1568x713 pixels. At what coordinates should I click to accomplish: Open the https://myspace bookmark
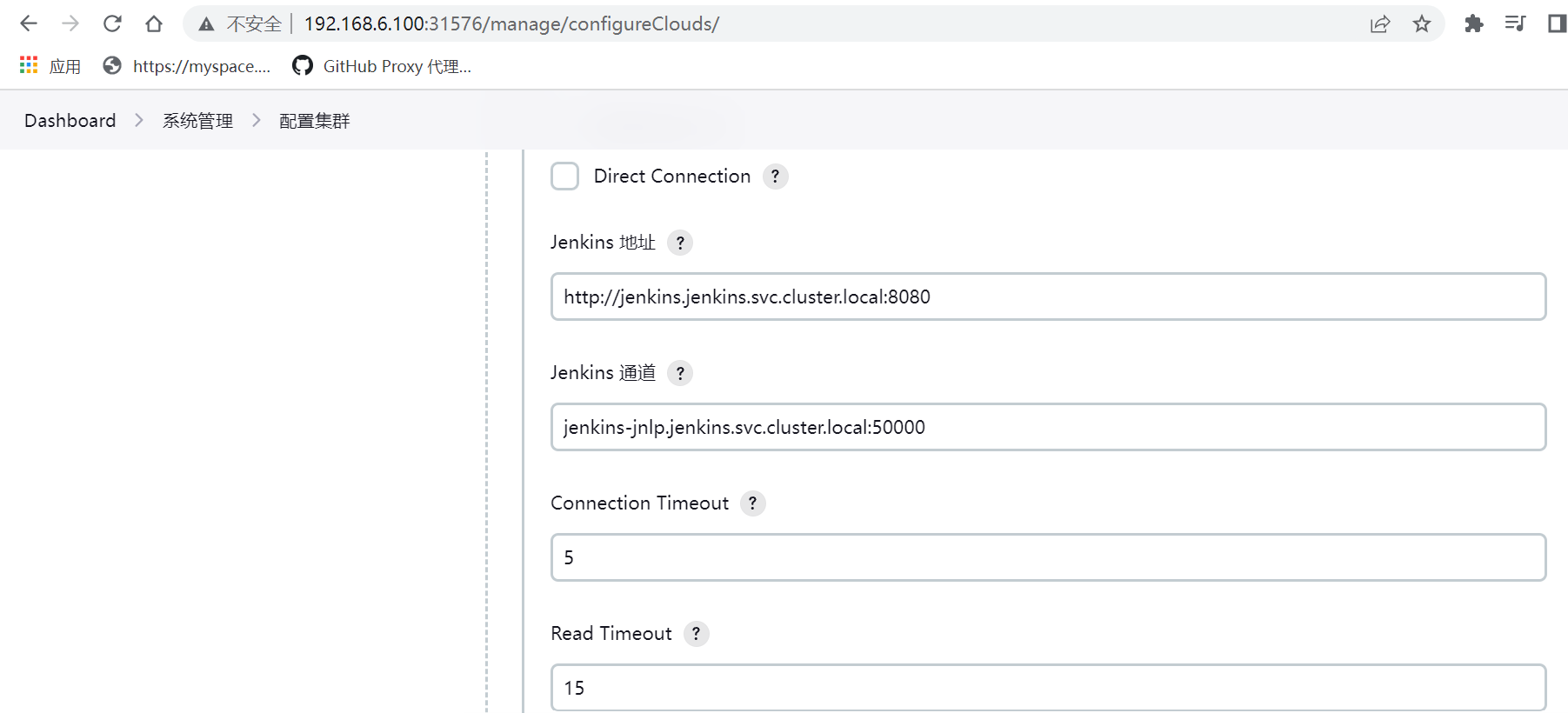(x=186, y=66)
